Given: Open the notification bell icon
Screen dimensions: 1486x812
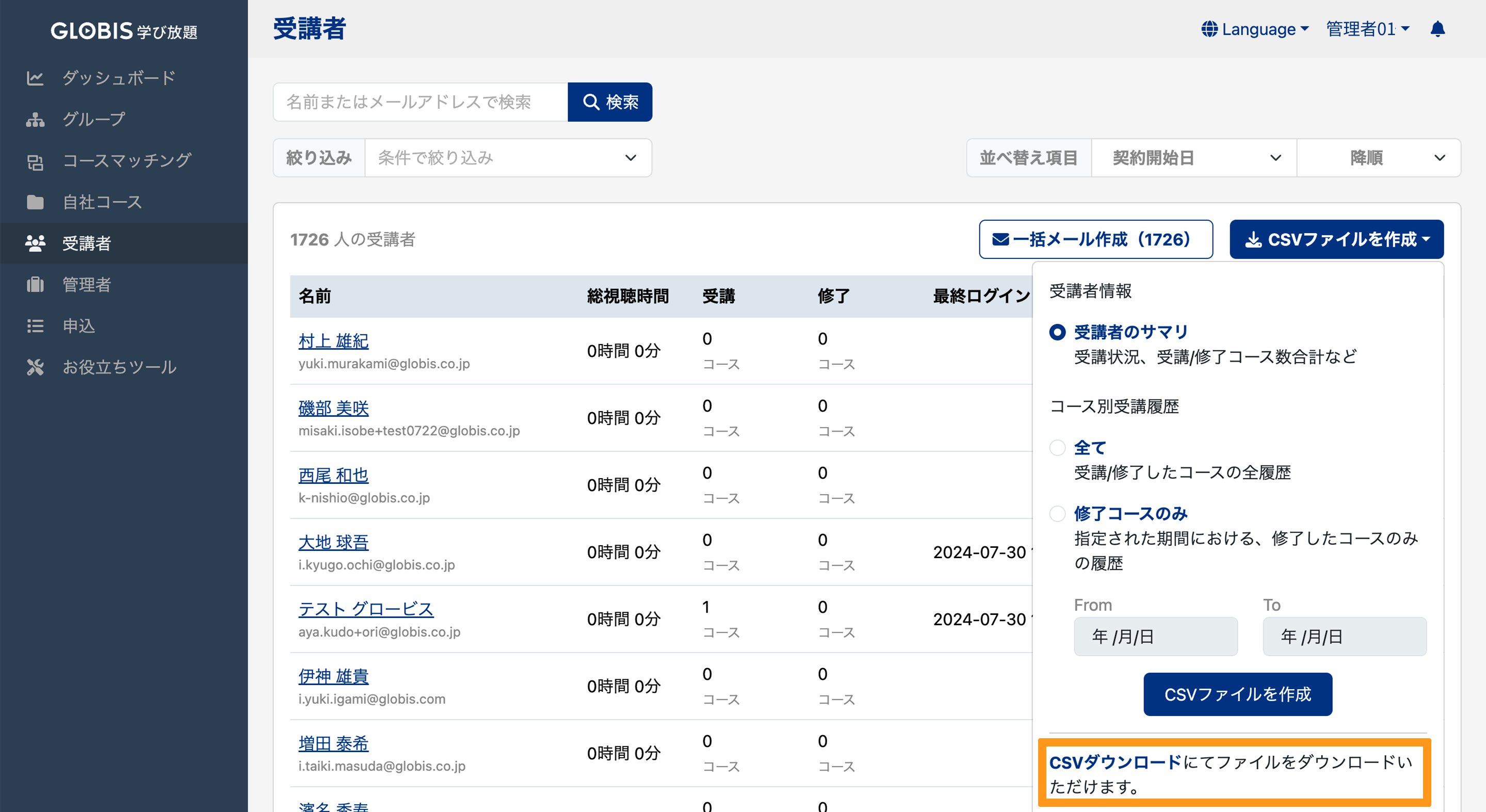Looking at the screenshot, I should [x=1437, y=29].
